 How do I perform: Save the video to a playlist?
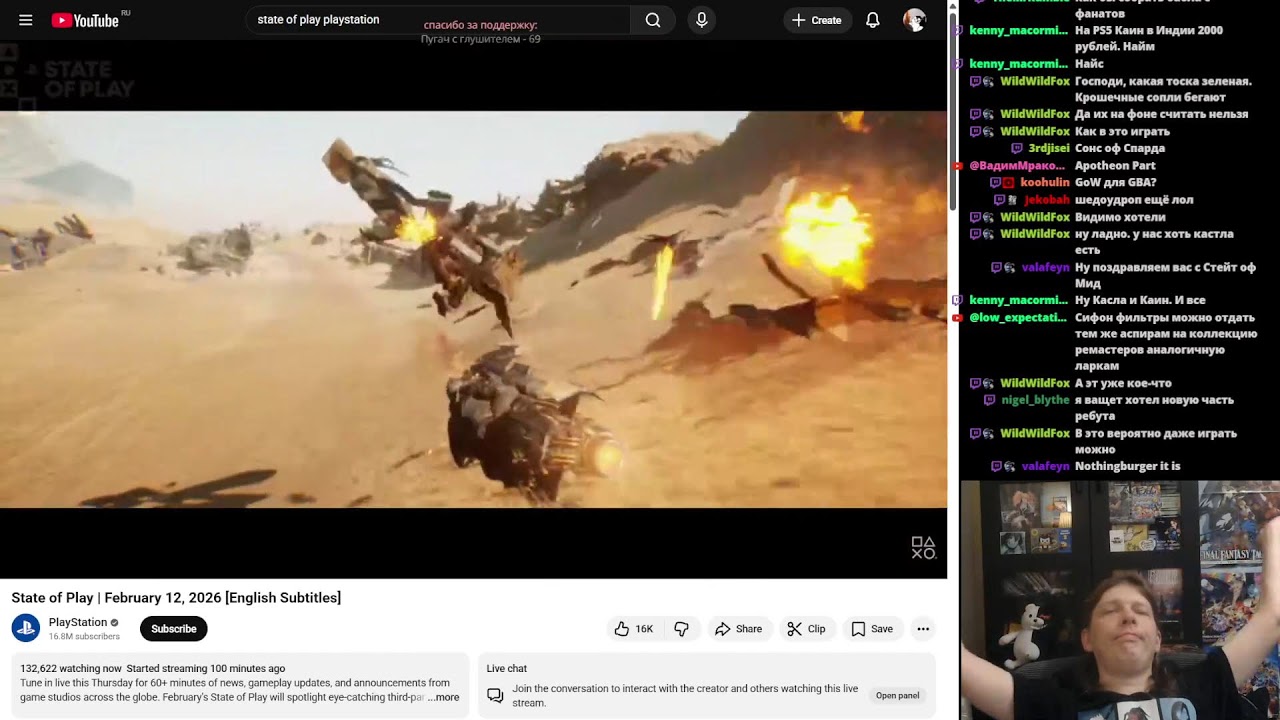click(x=872, y=629)
